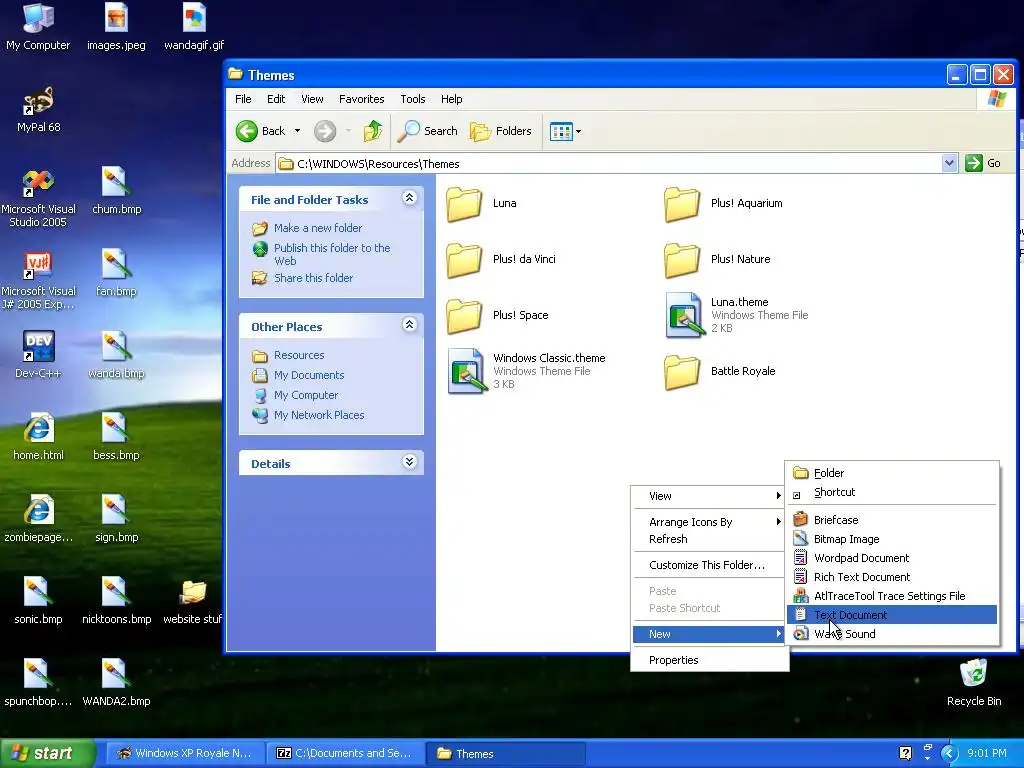This screenshot has width=1024, height=768.
Task: Expand View submenu in context menu
Action: point(709,496)
